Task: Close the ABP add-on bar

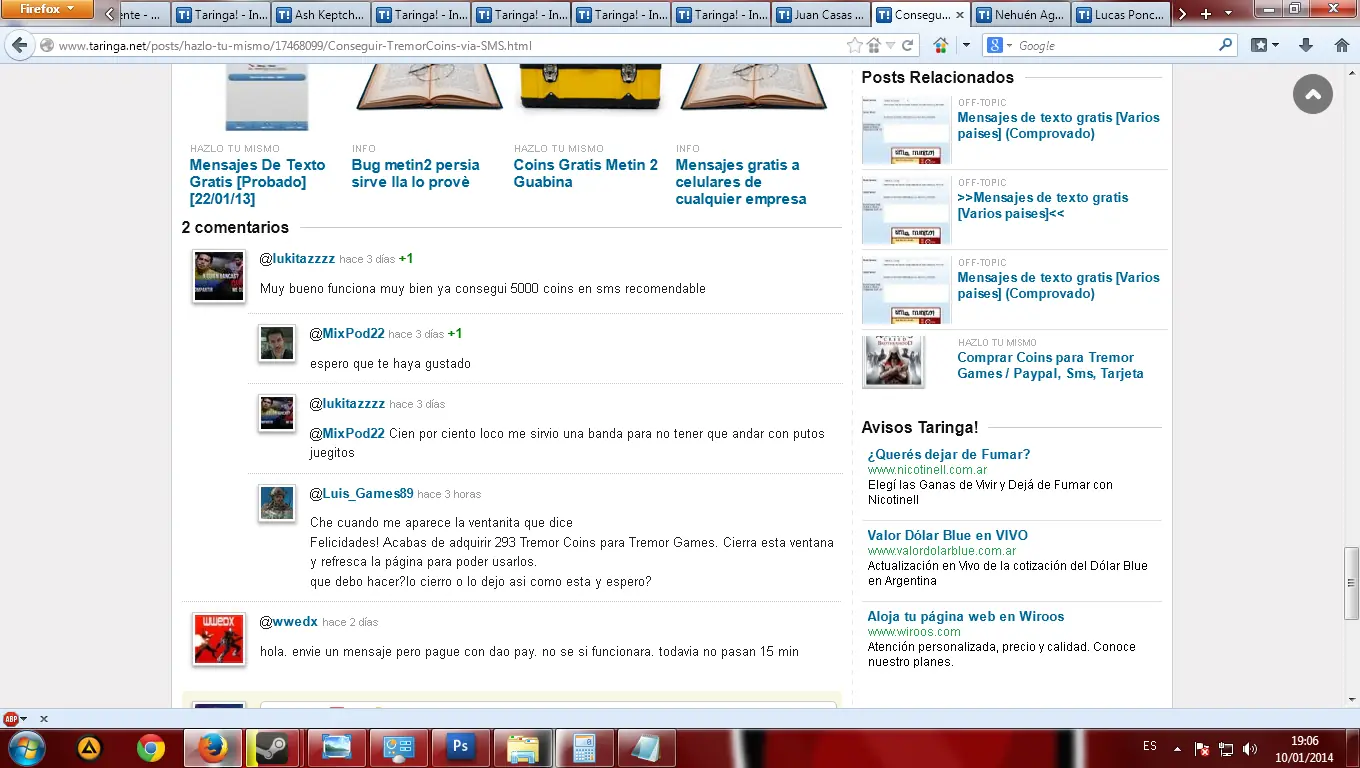Action: [44, 719]
